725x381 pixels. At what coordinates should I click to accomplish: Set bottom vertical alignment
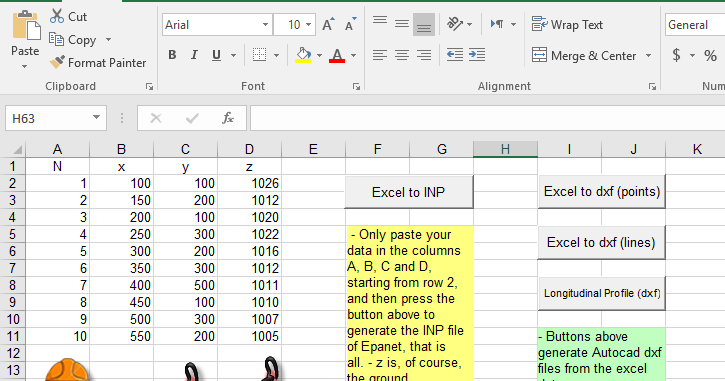(424, 24)
